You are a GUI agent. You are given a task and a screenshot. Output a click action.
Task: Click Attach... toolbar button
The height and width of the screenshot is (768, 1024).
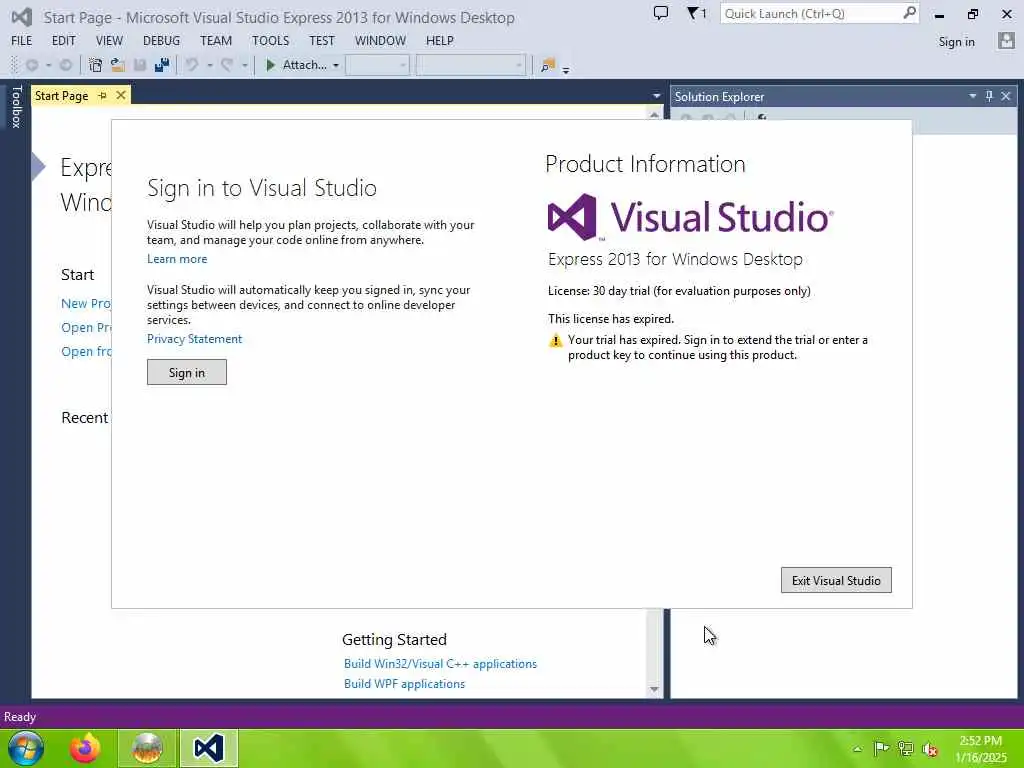click(304, 65)
